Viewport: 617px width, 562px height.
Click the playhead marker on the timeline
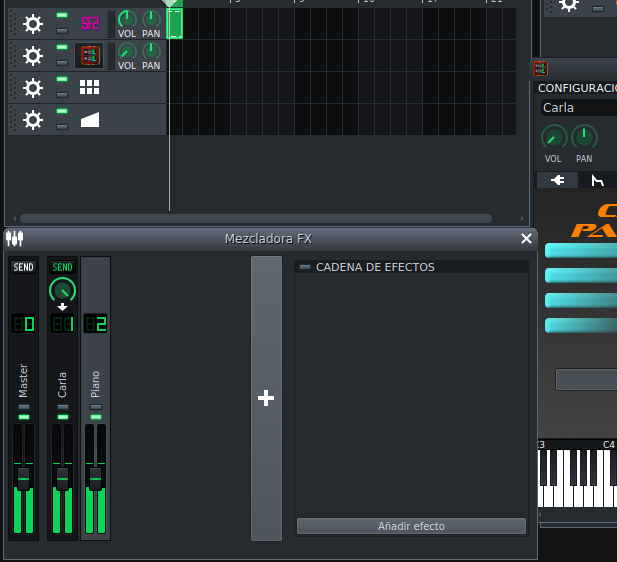pyautogui.click(x=170, y=3)
